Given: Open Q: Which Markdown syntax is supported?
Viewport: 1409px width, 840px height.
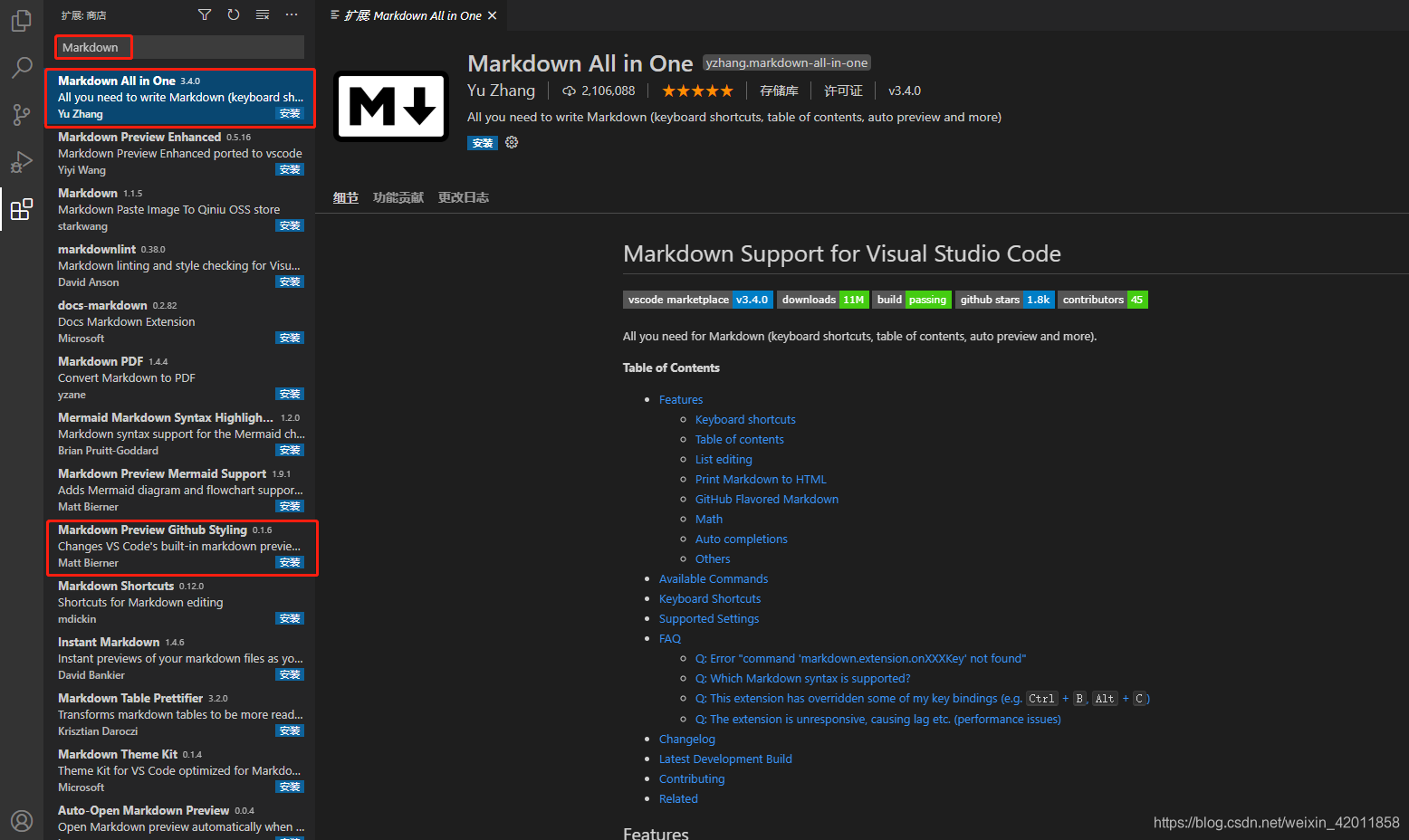Looking at the screenshot, I should click(803, 678).
